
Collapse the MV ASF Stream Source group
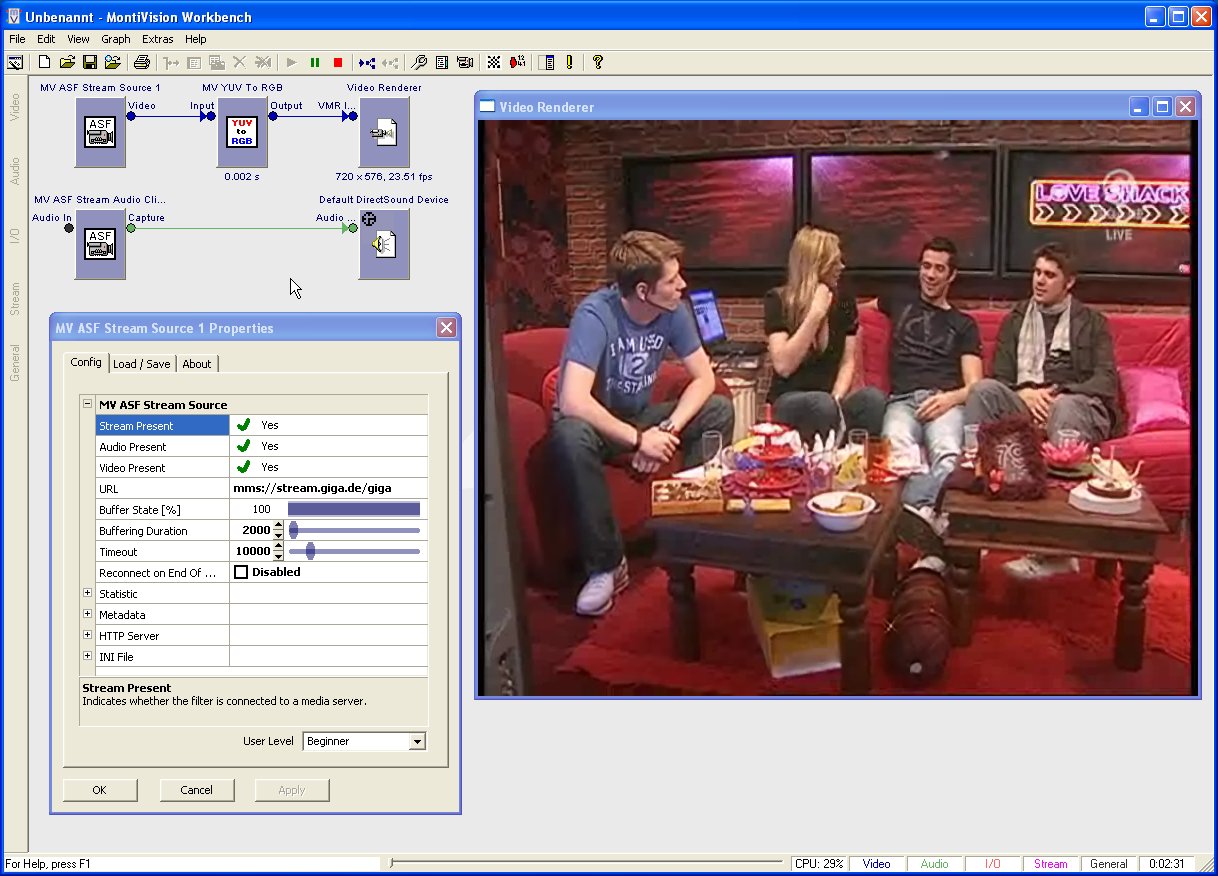point(87,404)
